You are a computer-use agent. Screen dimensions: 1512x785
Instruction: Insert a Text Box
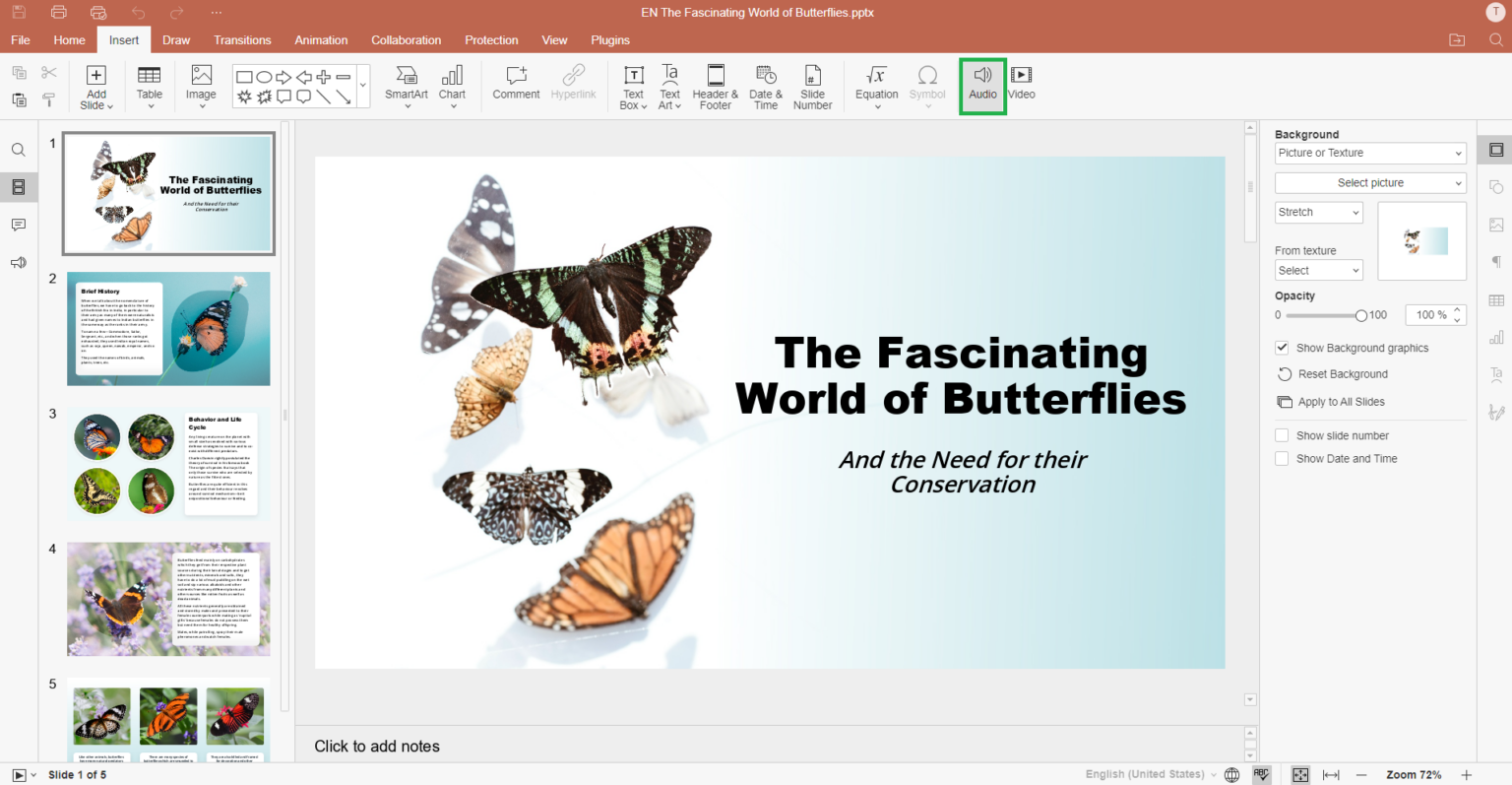[x=631, y=83]
